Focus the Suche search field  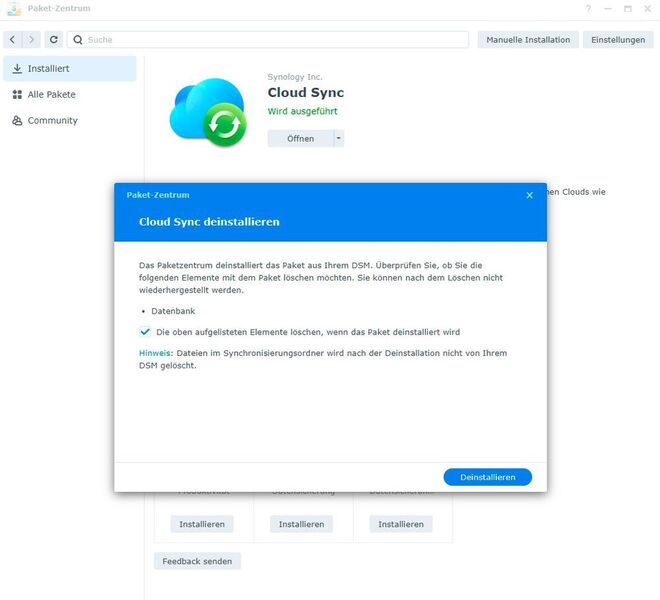tap(268, 40)
